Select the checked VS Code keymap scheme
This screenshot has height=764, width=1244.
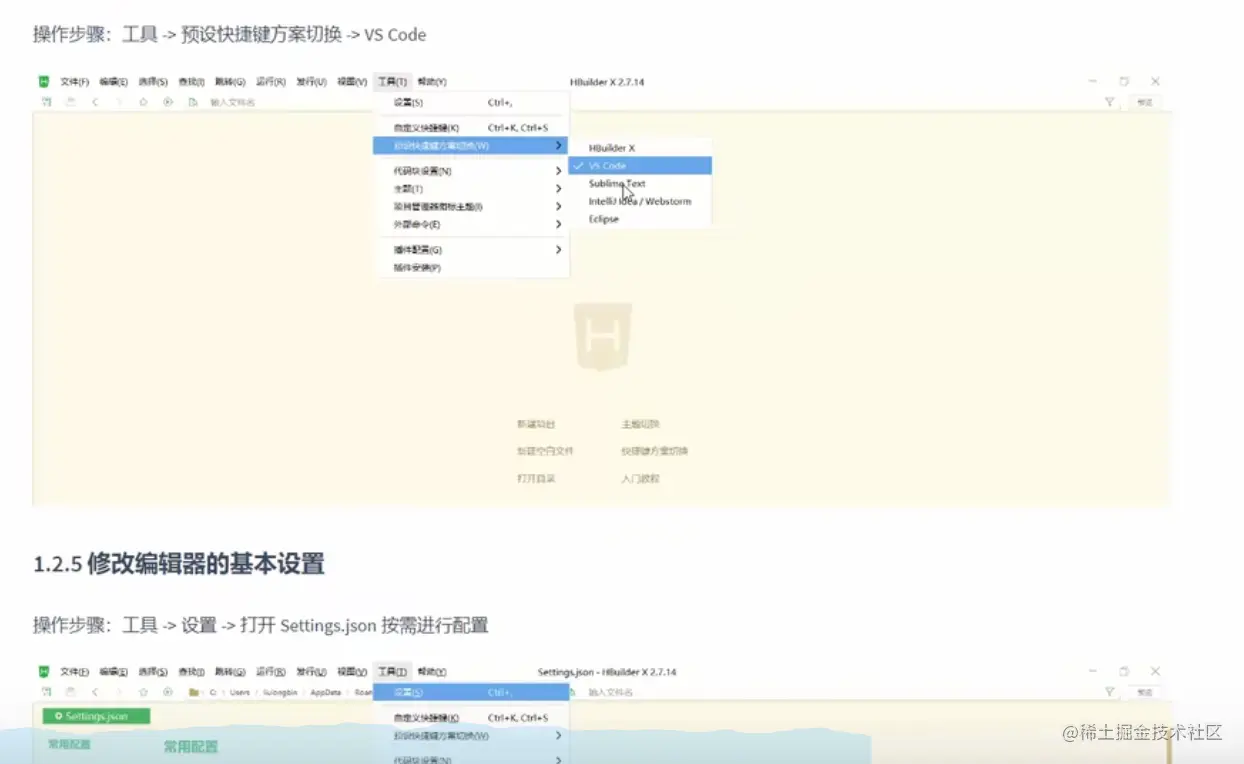pyautogui.click(x=640, y=166)
